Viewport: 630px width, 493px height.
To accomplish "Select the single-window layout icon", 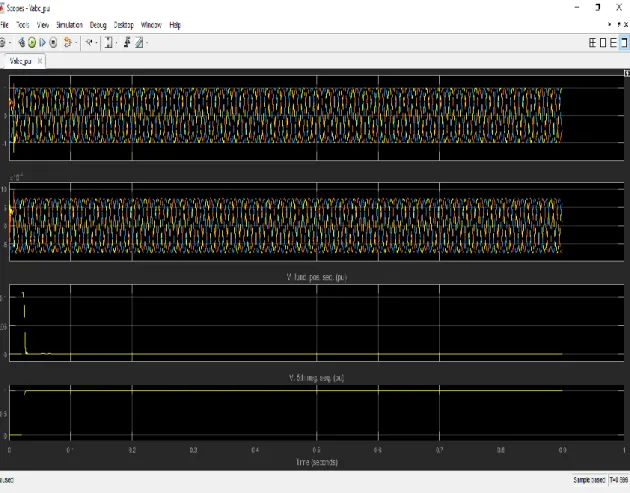I will [x=624, y=43].
